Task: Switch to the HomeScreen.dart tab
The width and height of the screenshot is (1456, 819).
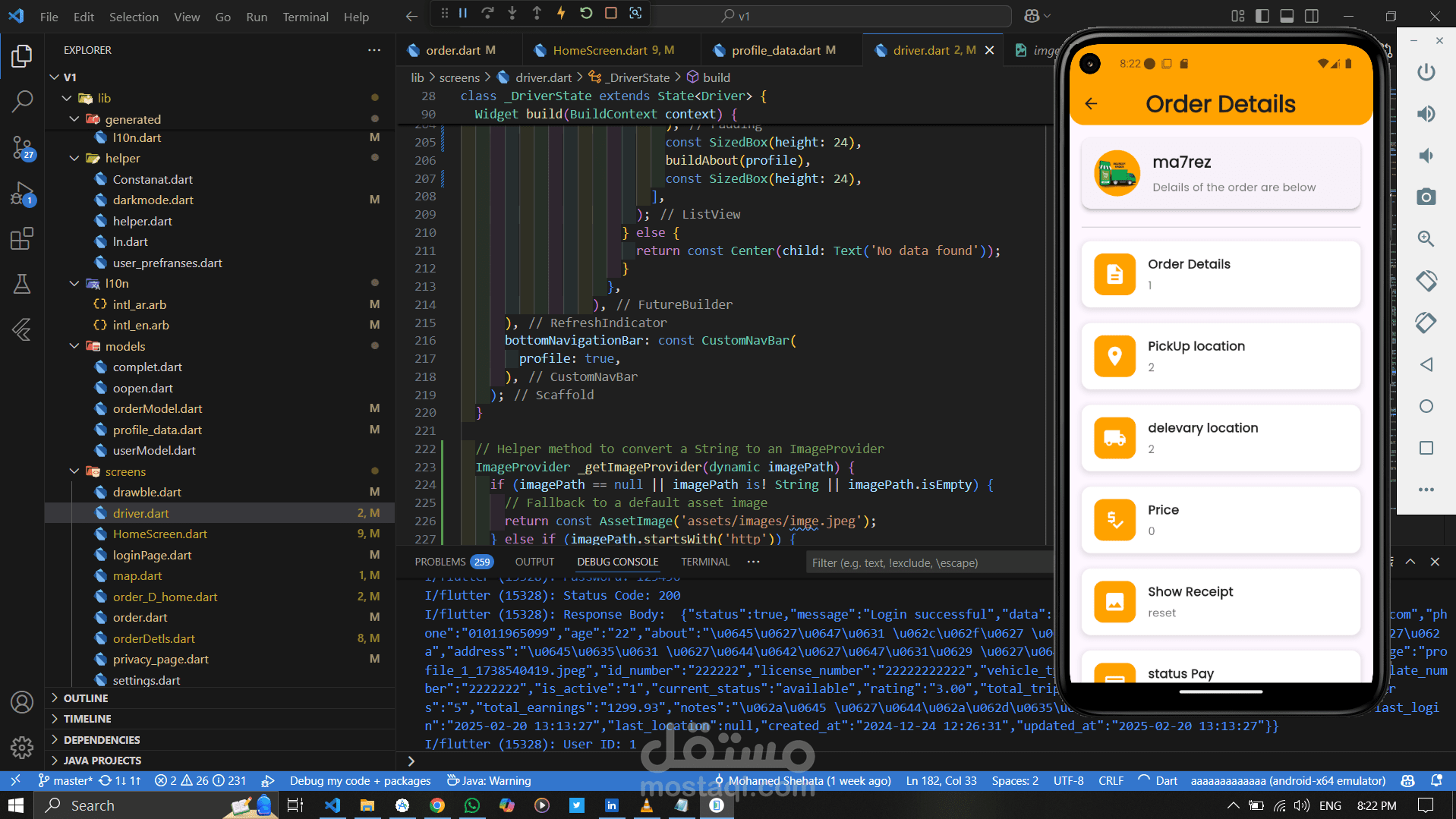Action: pos(600,50)
